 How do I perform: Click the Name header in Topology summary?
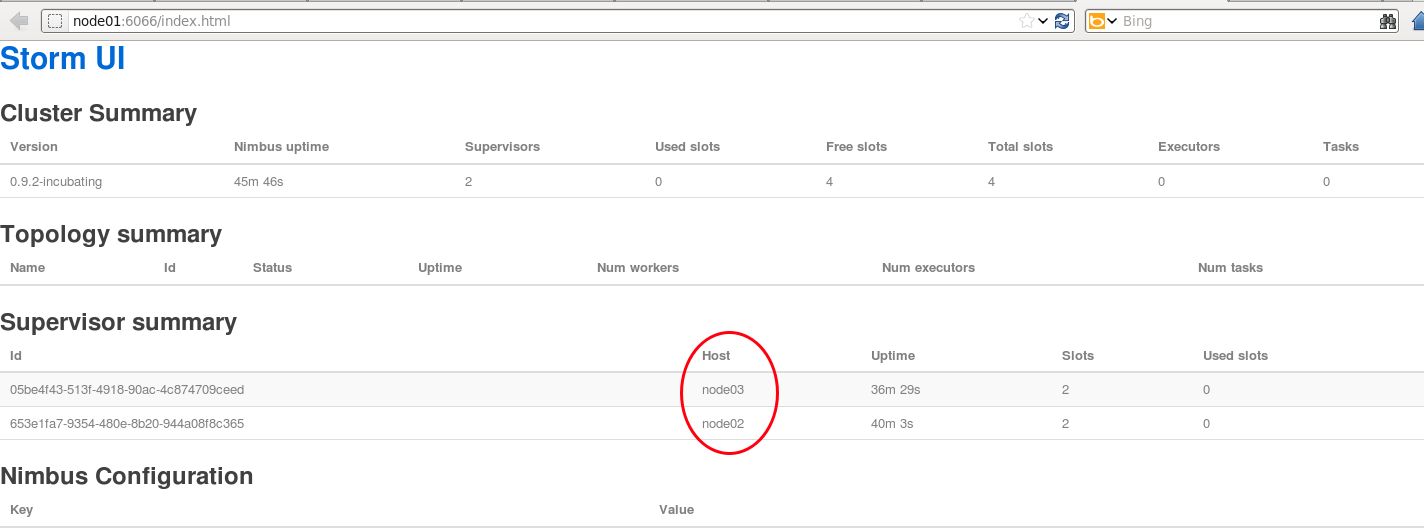tap(27, 268)
